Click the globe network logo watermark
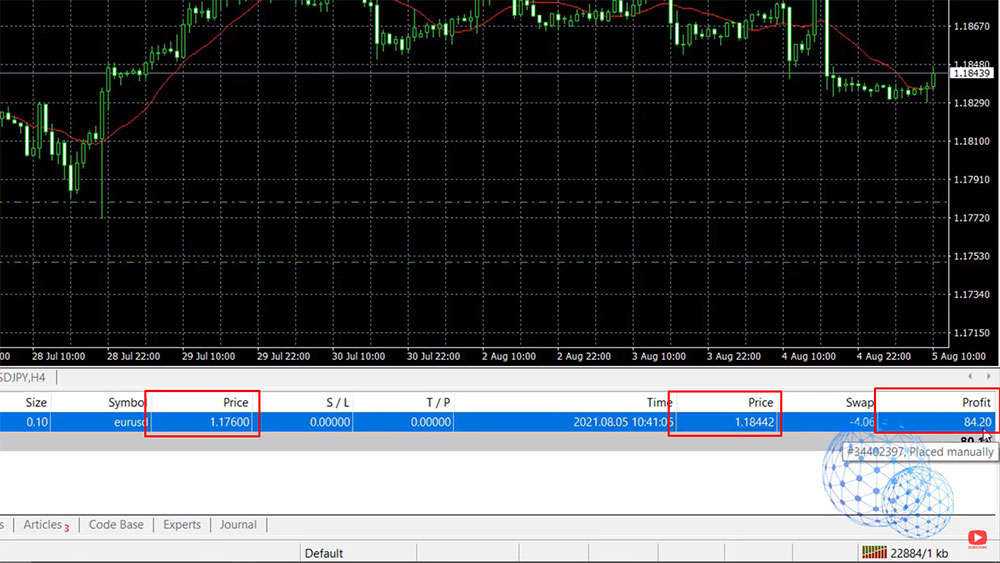The image size is (1000, 563). (886, 481)
